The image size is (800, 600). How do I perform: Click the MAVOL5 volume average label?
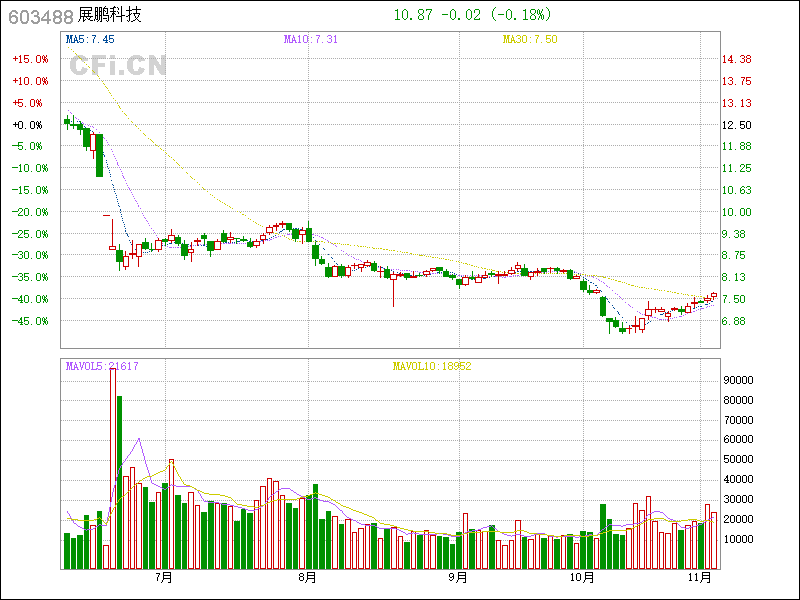[x=102, y=366]
